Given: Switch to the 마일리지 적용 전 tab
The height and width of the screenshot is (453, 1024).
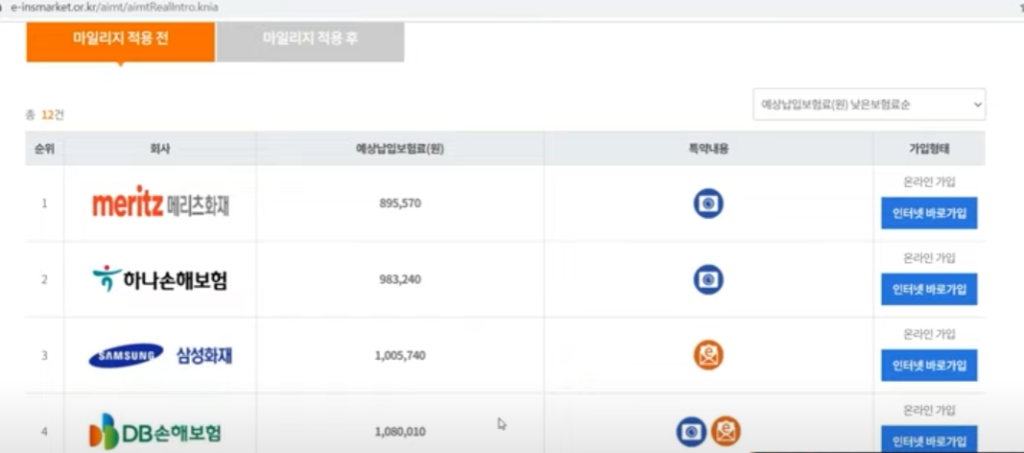Looking at the screenshot, I should tap(120, 40).
